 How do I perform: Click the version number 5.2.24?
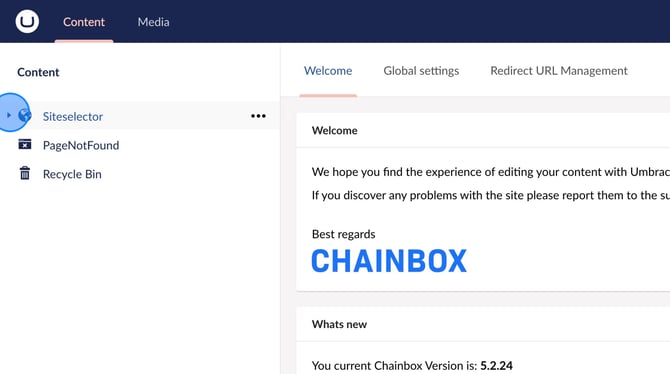click(x=496, y=365)
